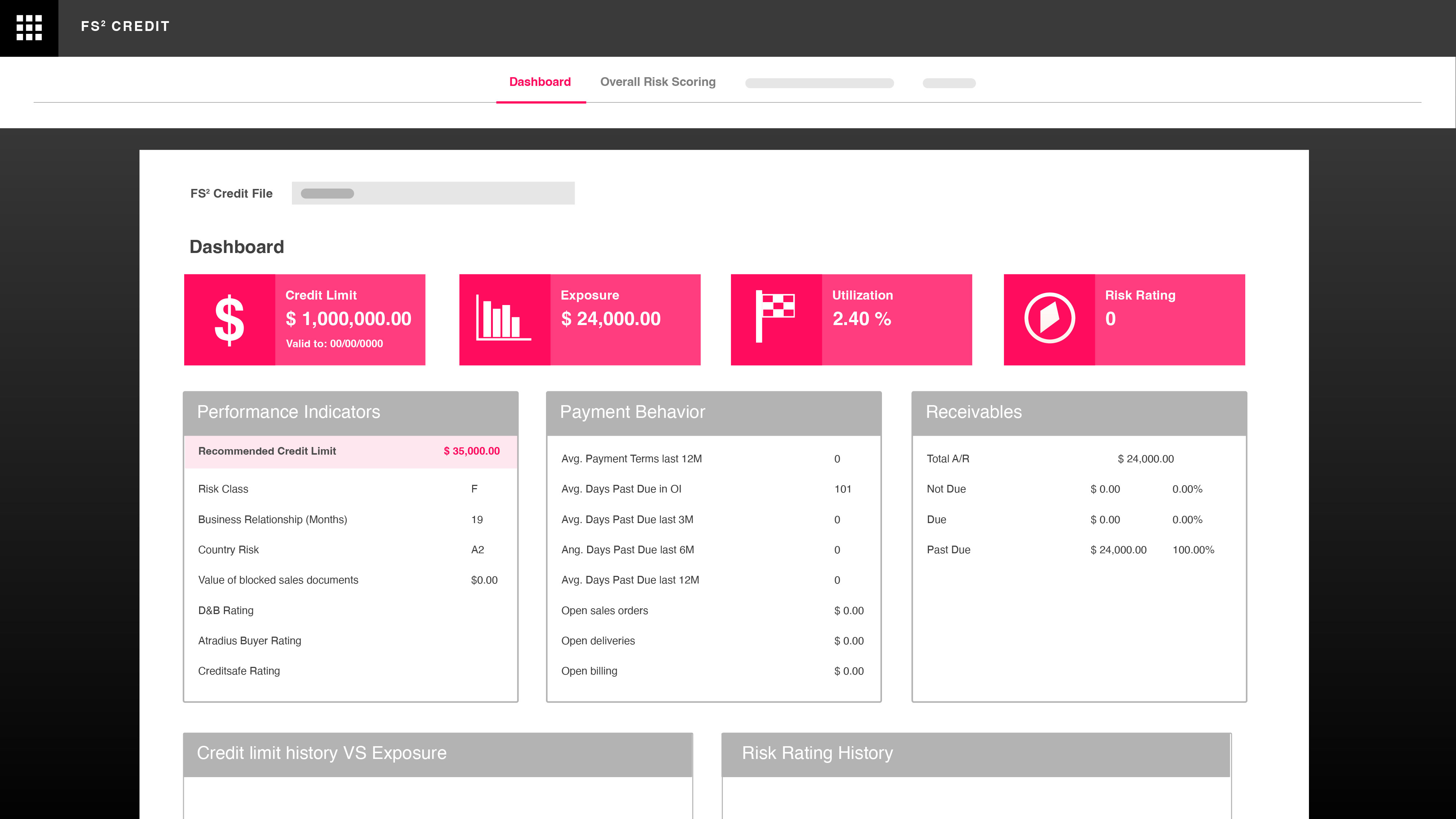Switch to the Dashboard tab
Viewport: 1456px width, 819px height.
(540, 82)
